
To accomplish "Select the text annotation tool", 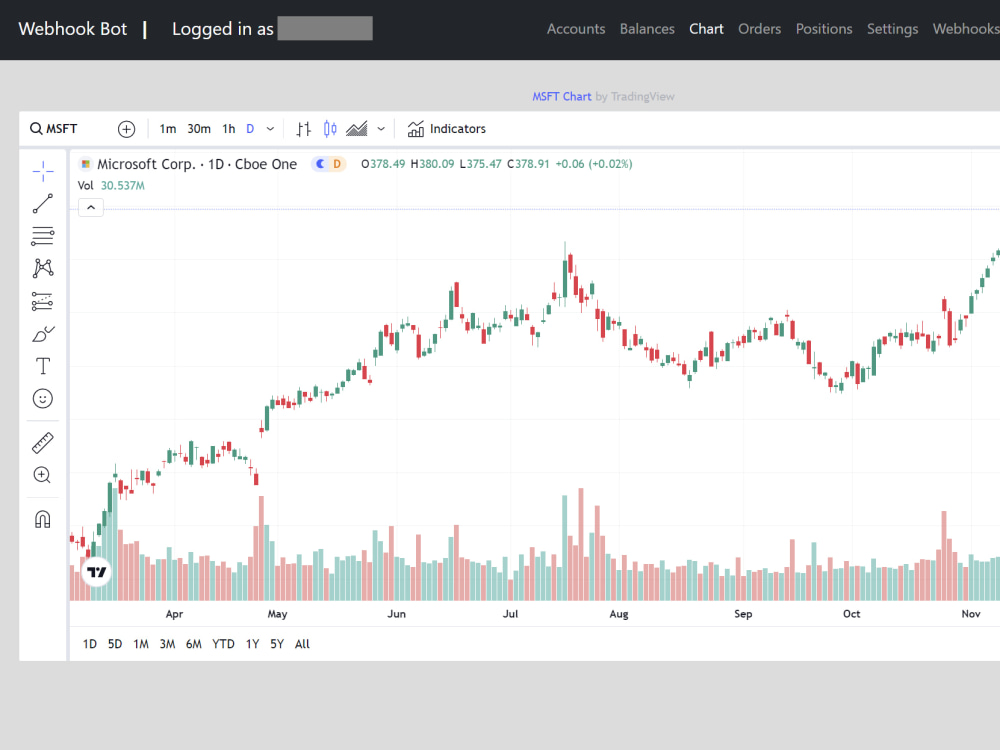I will point(42,365).
